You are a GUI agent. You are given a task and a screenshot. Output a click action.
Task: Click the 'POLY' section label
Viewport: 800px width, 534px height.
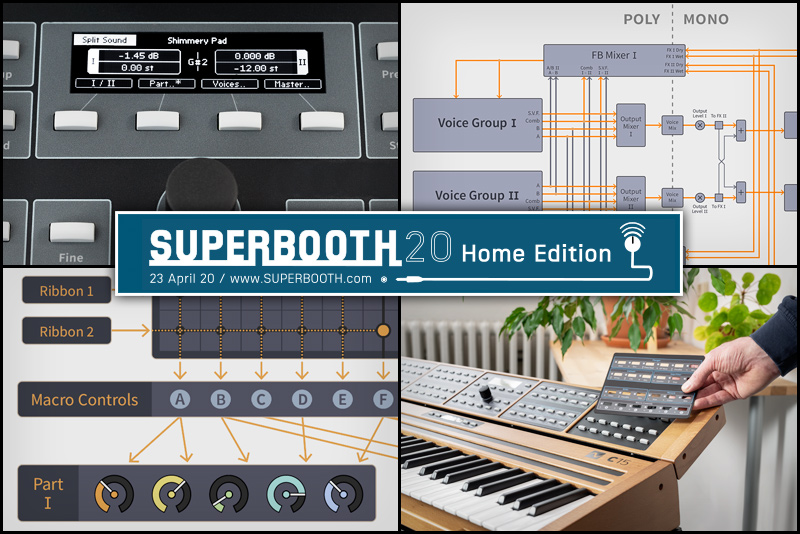point(641,19)
